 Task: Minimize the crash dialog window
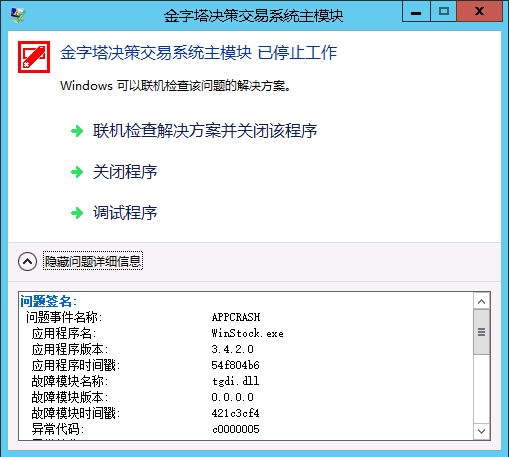[416, 12]
